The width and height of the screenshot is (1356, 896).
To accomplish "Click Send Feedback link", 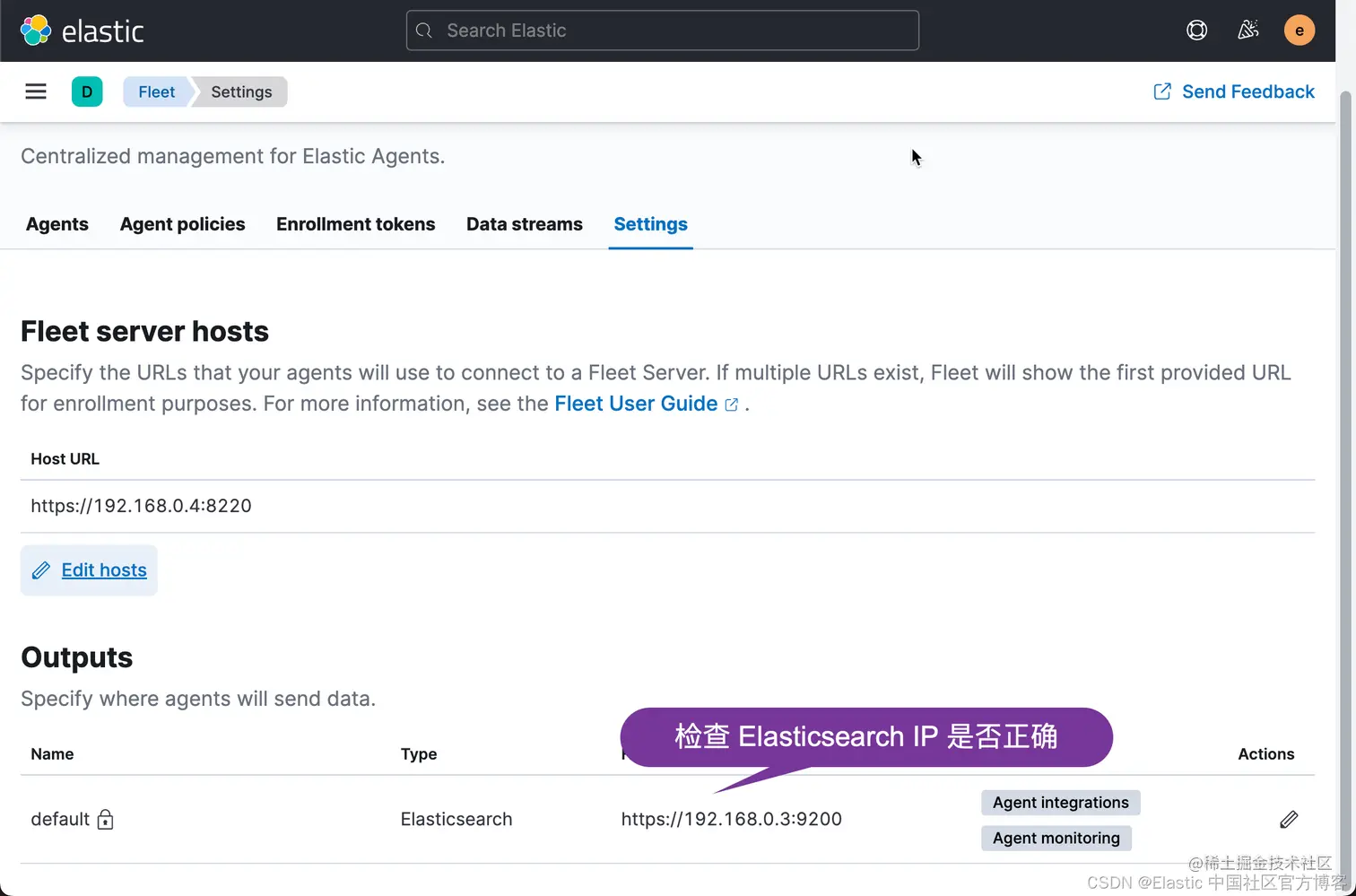I will [1247, 91].
